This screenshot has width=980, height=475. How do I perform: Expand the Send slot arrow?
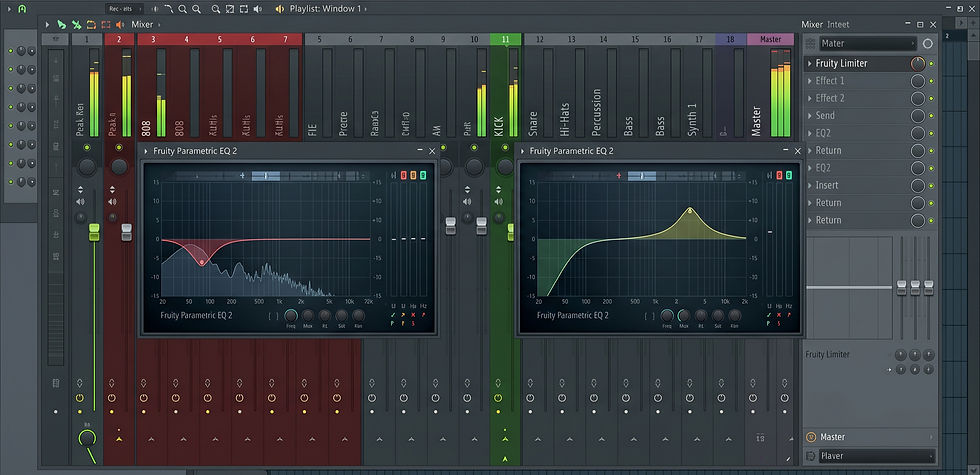click(x=809, y=116)
